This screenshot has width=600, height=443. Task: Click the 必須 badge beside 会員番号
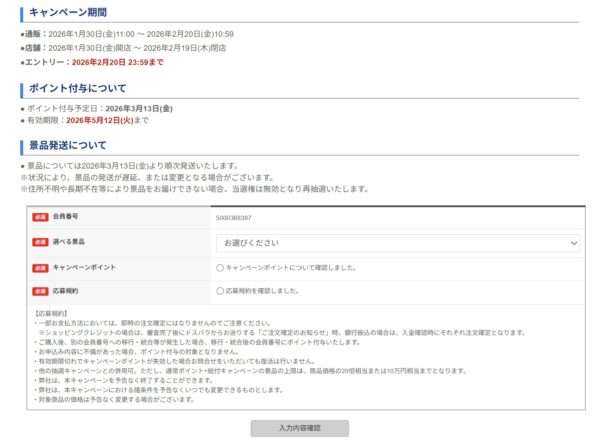click(40, 217)
